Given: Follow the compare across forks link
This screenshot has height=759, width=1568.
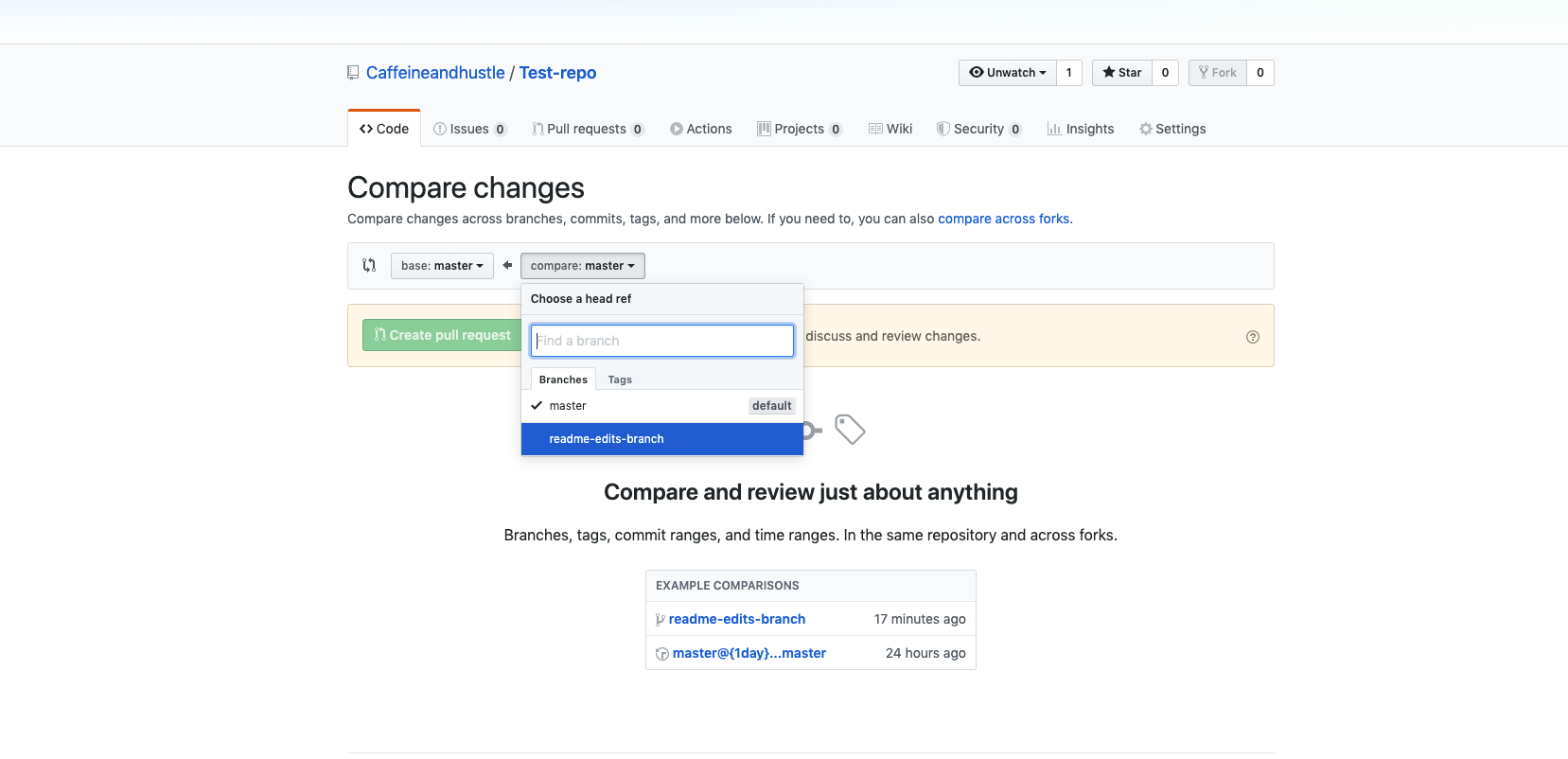Looking at the screenshot, I should point(1003,219).
